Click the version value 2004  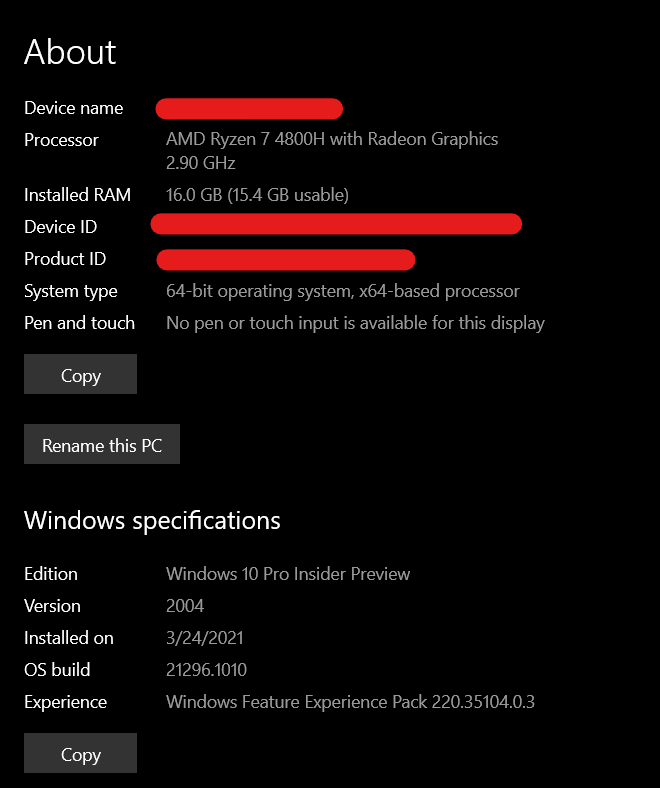(185, 606)
